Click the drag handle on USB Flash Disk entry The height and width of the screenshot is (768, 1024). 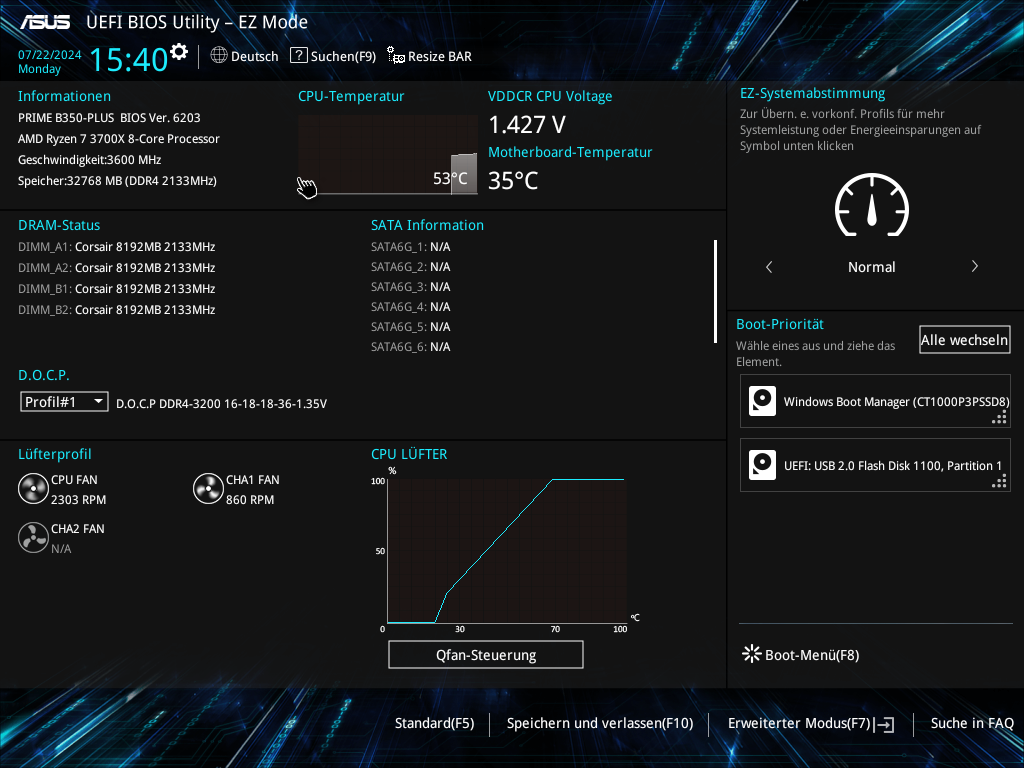click(x=999, y=482)
